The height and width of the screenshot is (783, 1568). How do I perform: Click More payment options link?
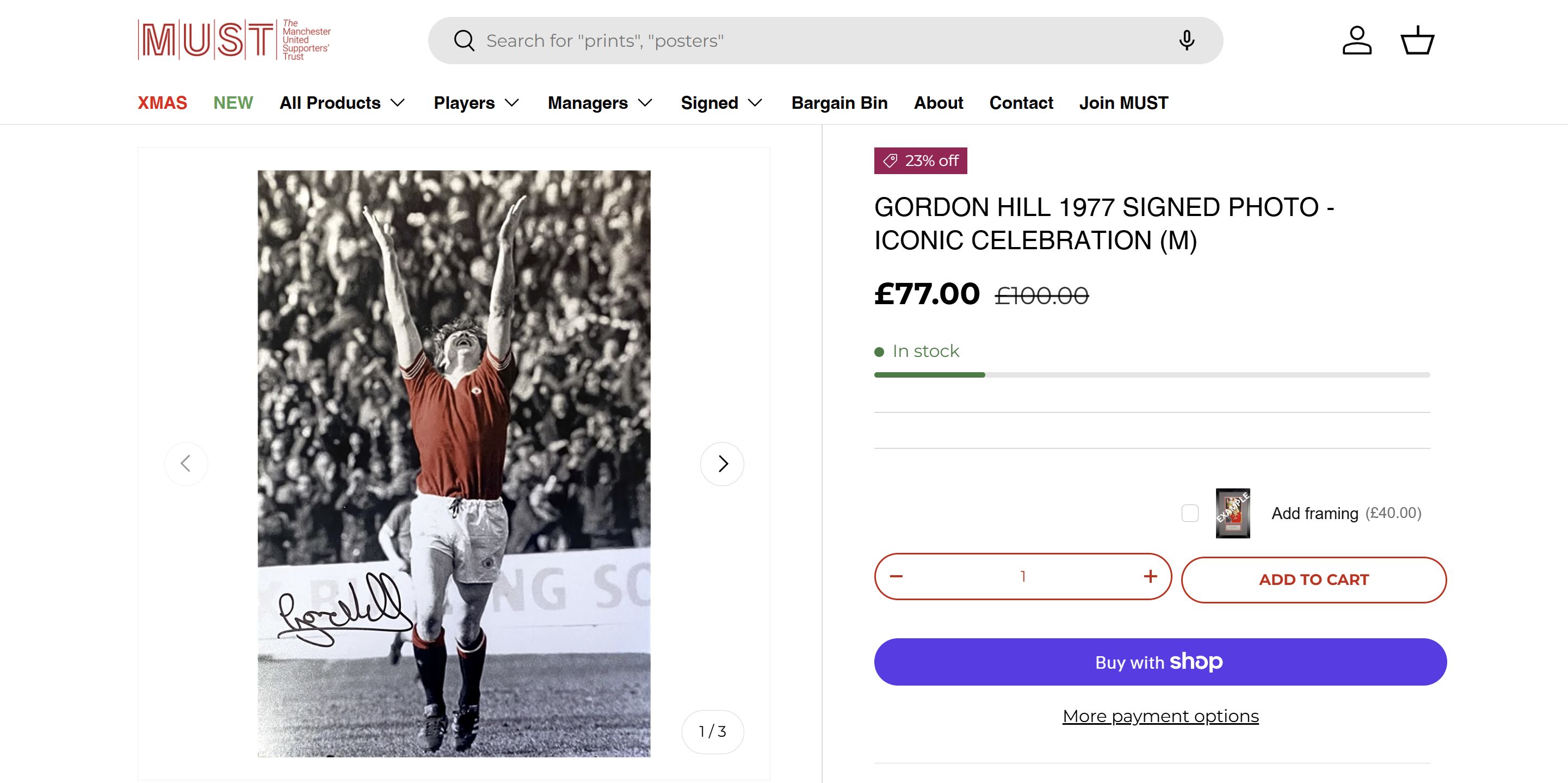pyautogui.click(x=1160, y=716)
